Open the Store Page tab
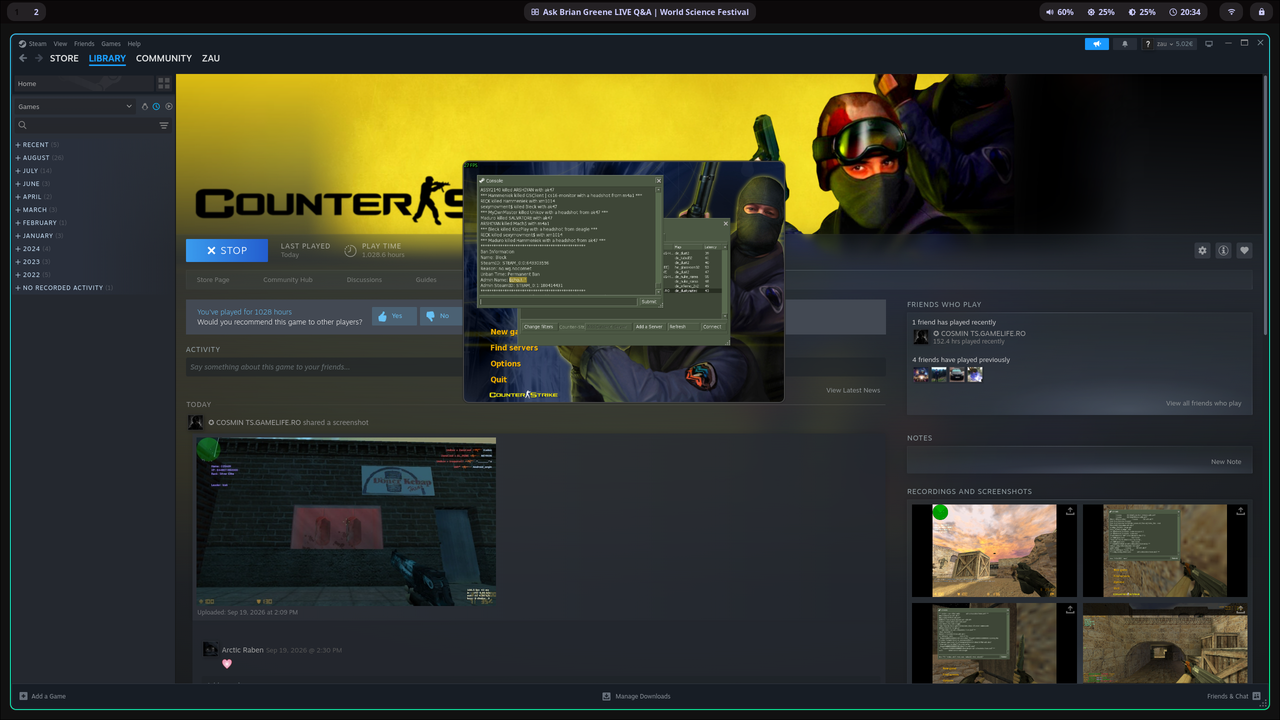Image resolution: width=1280 pixels, height=720 pixels. 213,280
